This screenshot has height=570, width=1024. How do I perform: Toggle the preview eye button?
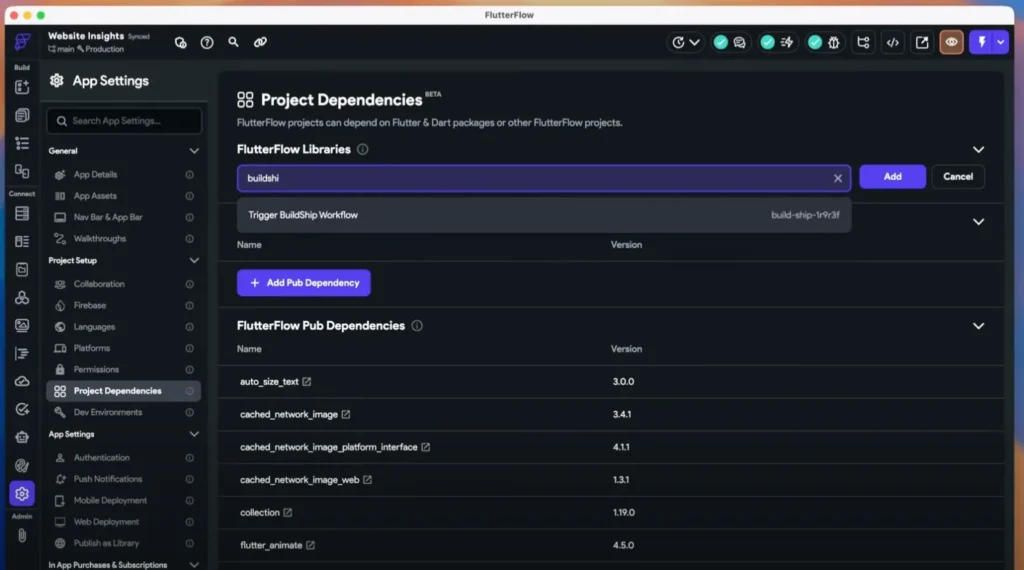point(952,42)
